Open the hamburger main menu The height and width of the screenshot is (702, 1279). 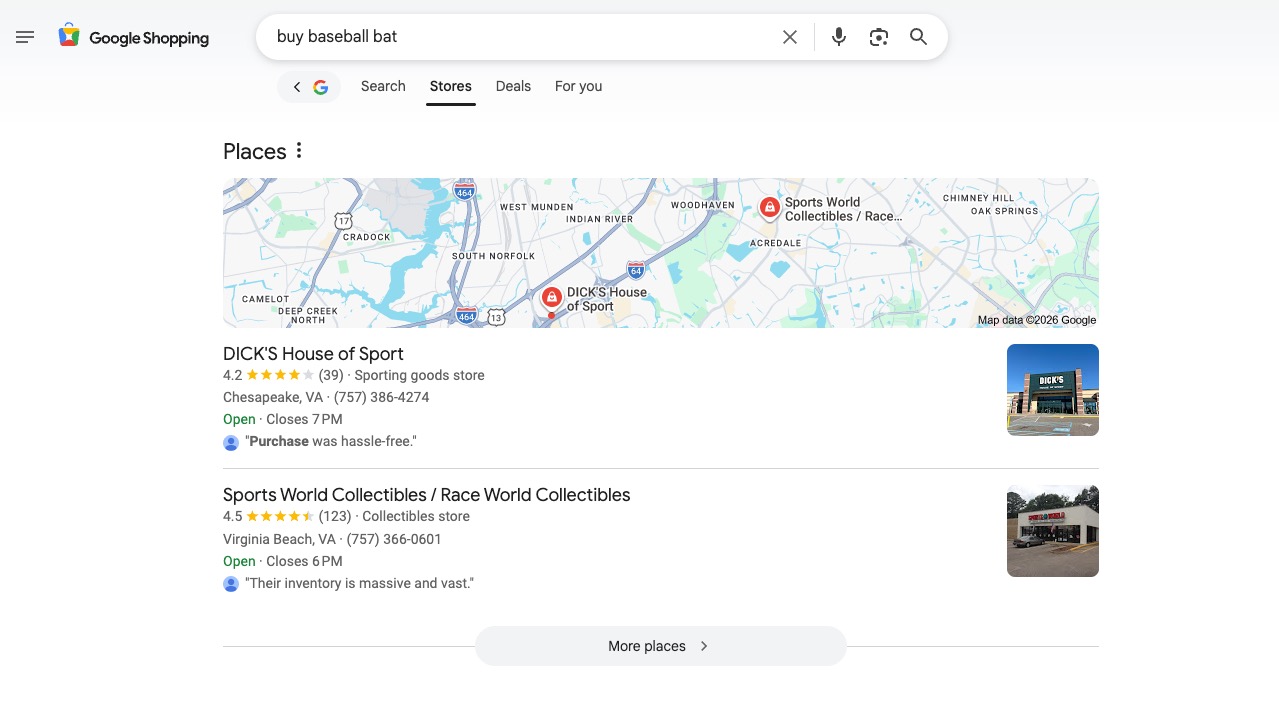(25, 37)
